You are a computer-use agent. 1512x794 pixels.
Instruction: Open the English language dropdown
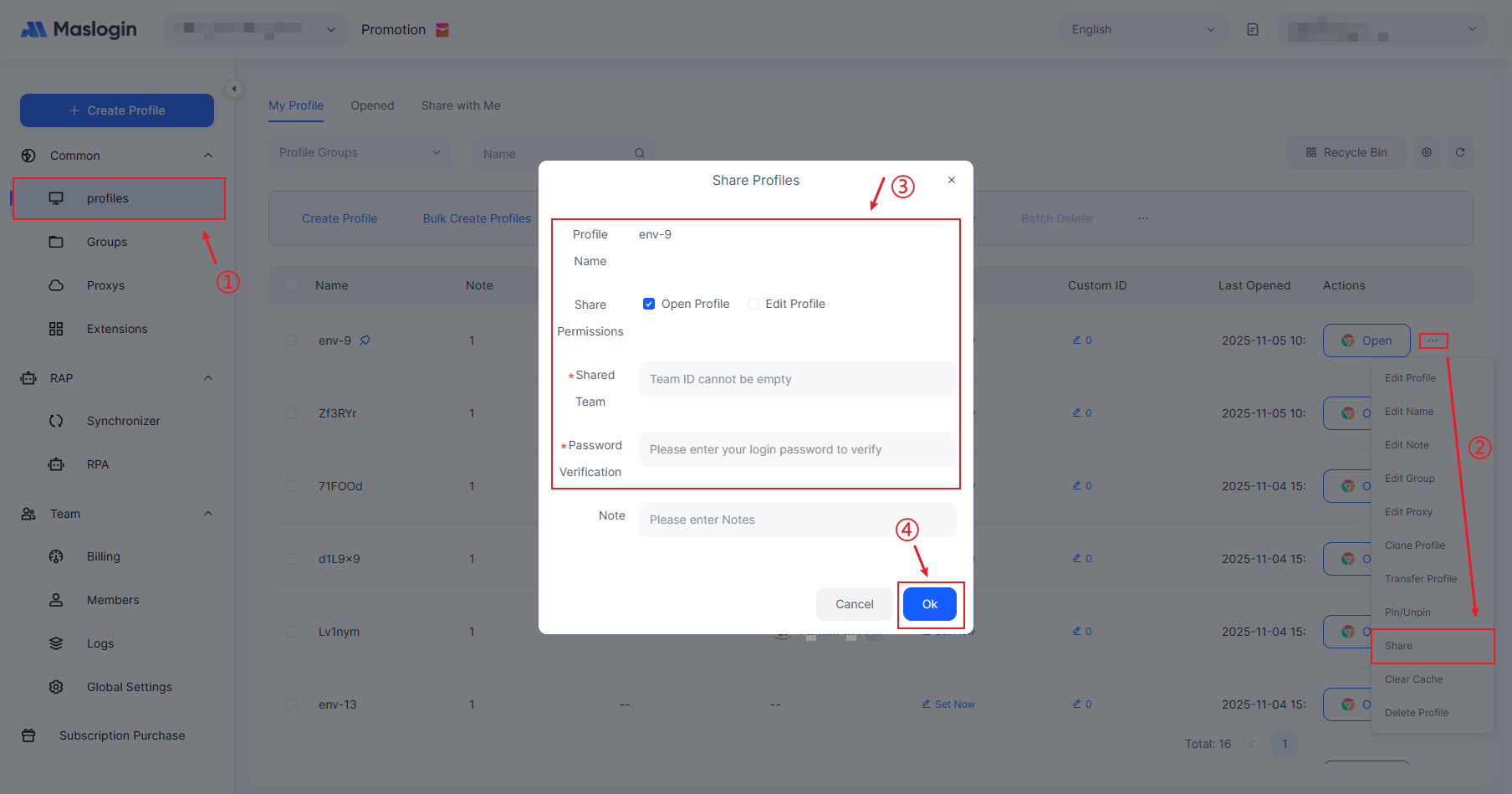pos(1142,29)
